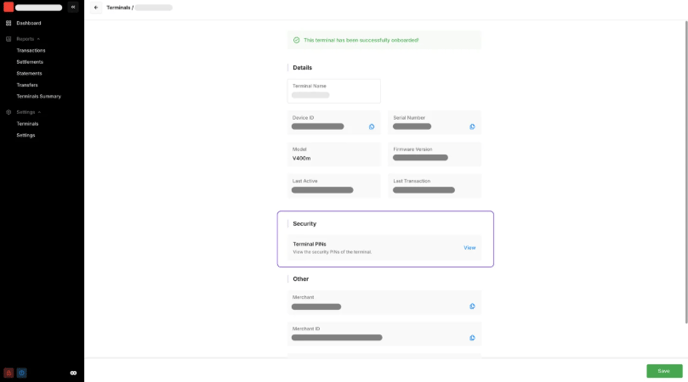Go back using the arrow button
The height and width of the screenshot is (382, 688).
point(96,7)
